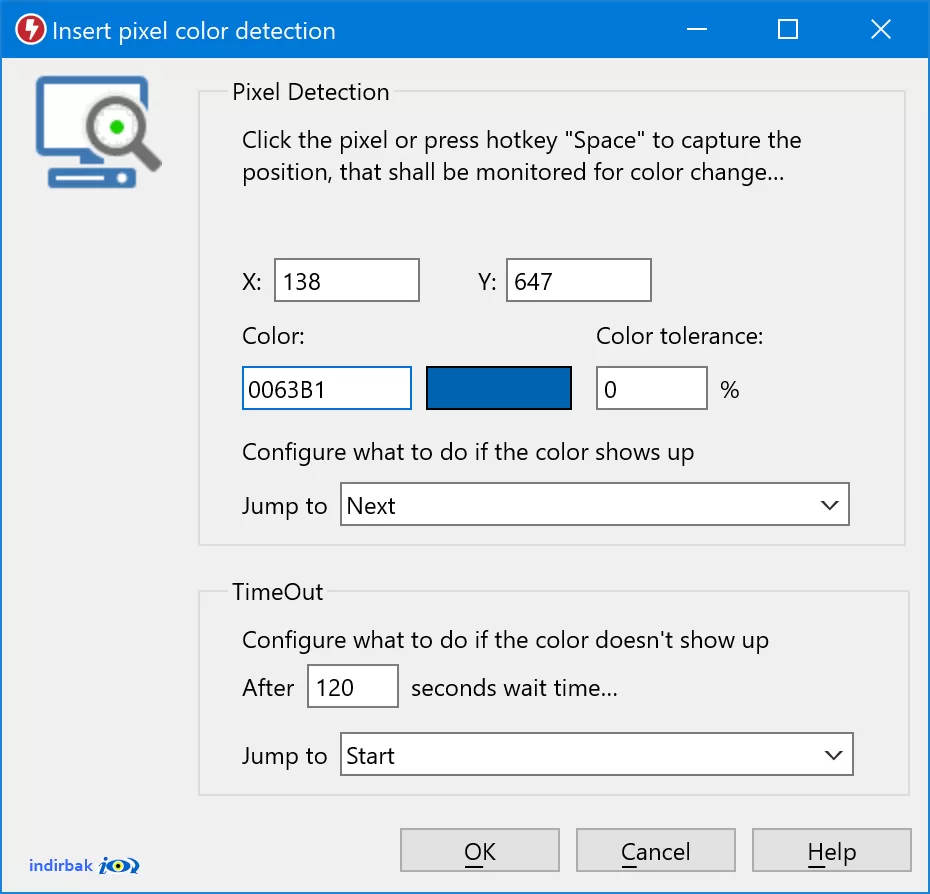Click 'Configure what to do if the color shows up'

(x=468, y=452)
